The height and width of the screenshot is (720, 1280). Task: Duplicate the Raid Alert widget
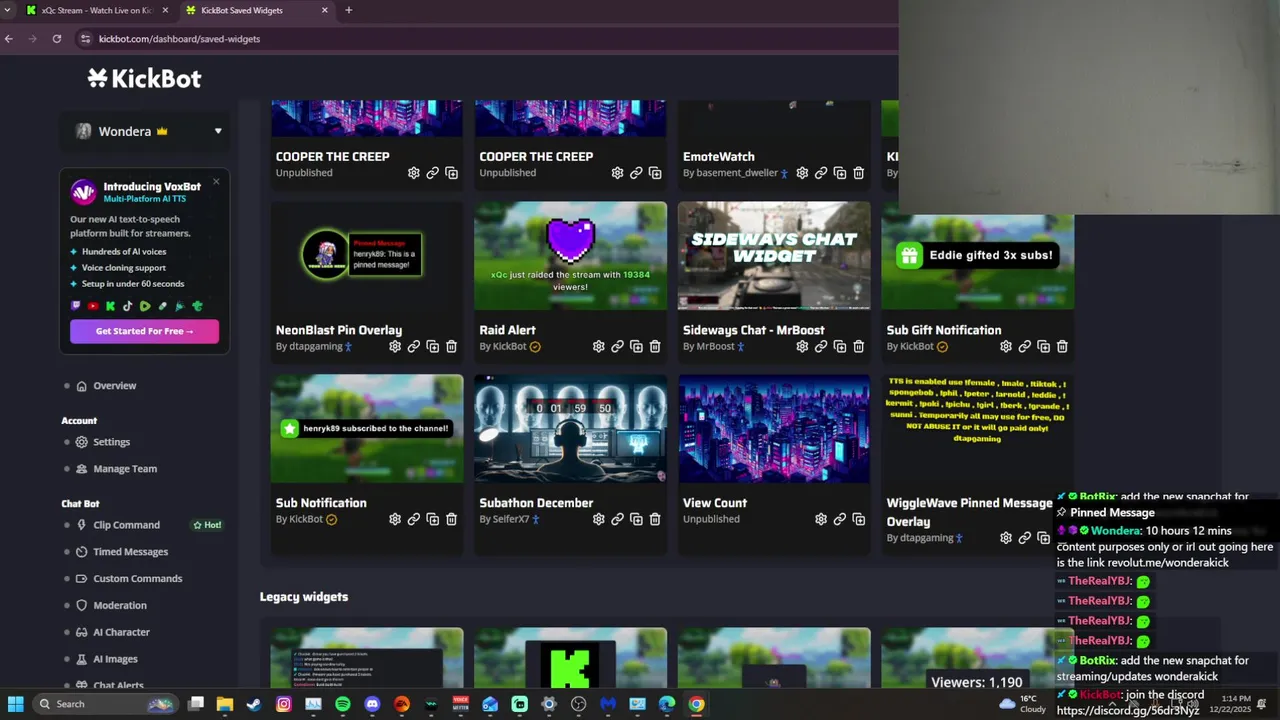click(x=636, y=346)
